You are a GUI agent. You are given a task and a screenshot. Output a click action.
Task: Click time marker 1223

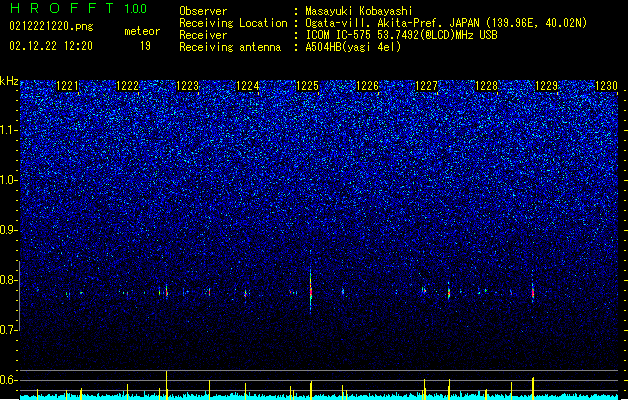[187, 86]
